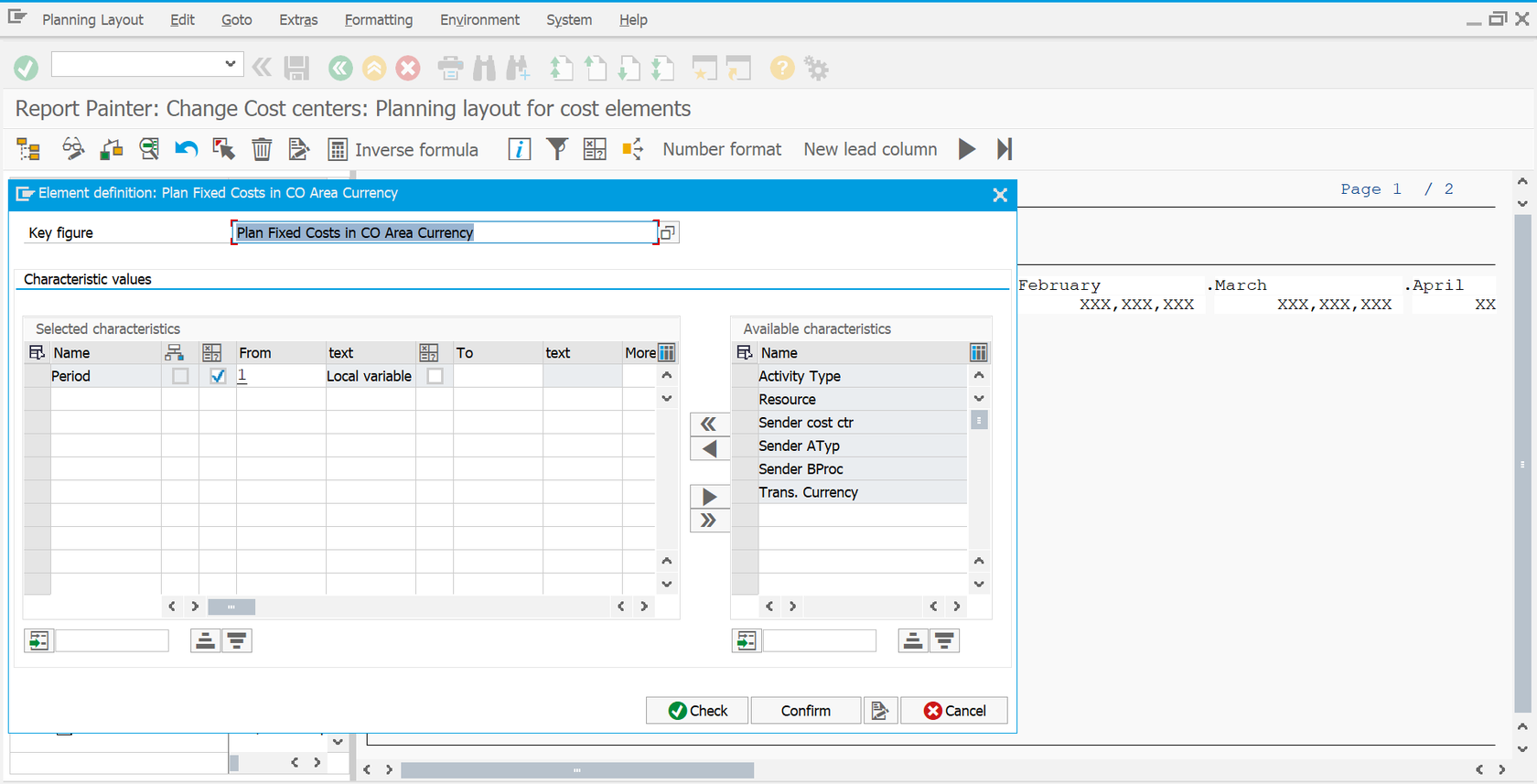Image resolution: width=1537 pixels, height=784 pixels.
Task: Click move all right double-arrow button
Action: pyautogui.click(x=709, y=521)
